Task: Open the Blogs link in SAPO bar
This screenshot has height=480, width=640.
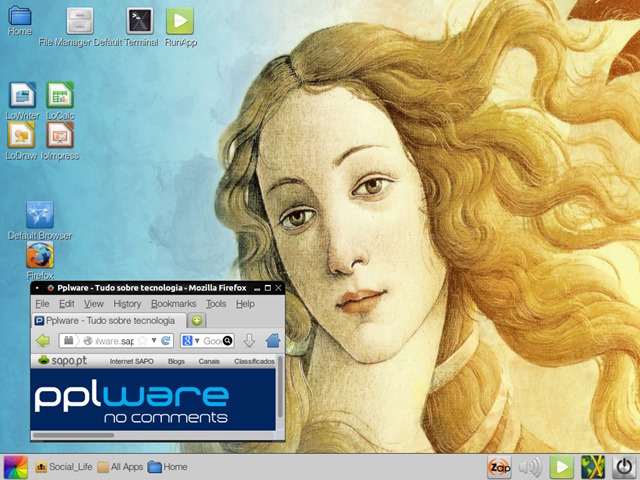Action: pyautogui.click(x=176, y=361)
